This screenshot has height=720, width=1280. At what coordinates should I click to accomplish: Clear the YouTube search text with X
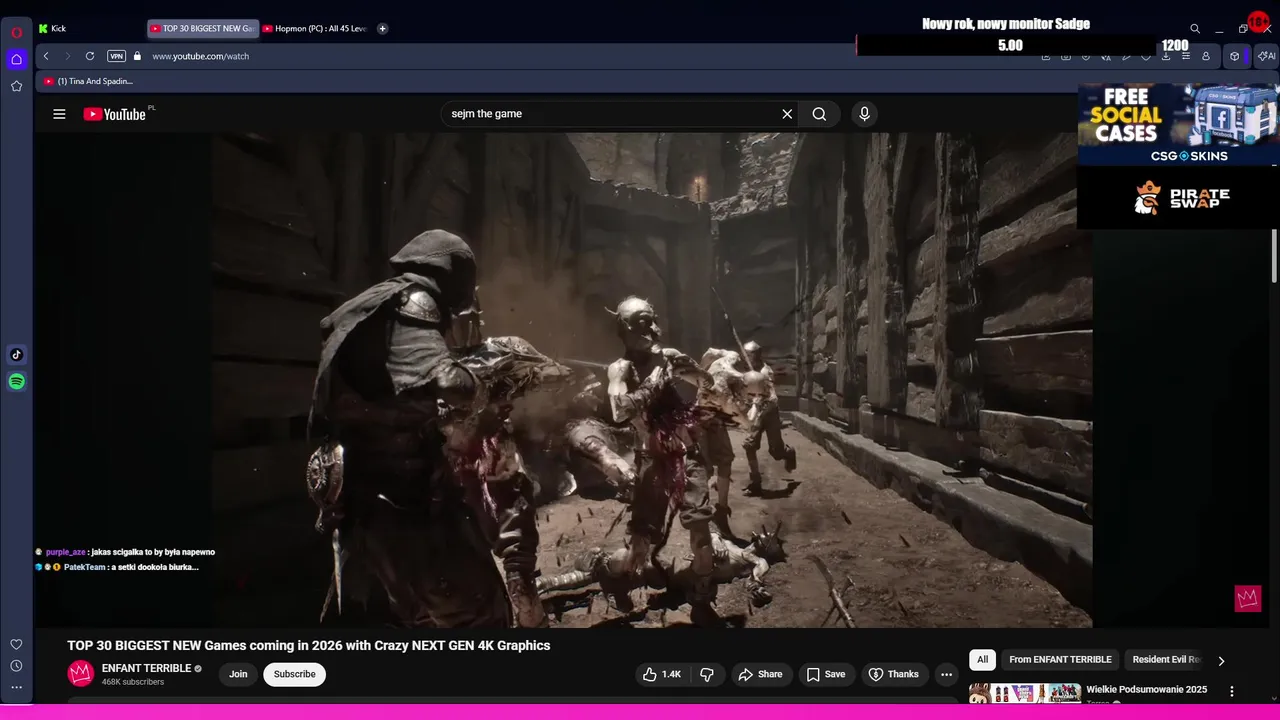787,114
